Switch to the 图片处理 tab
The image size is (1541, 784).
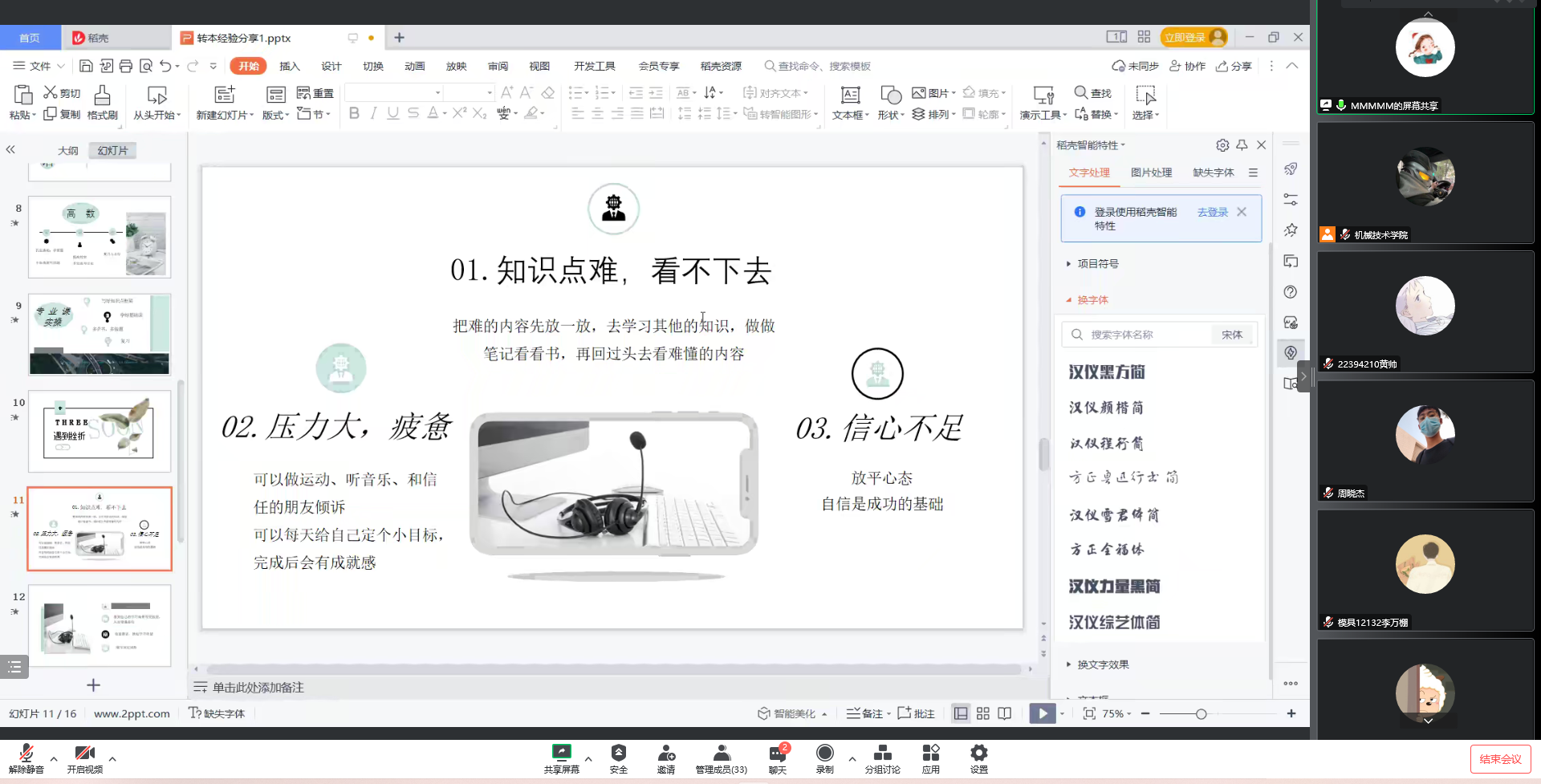1151,173
